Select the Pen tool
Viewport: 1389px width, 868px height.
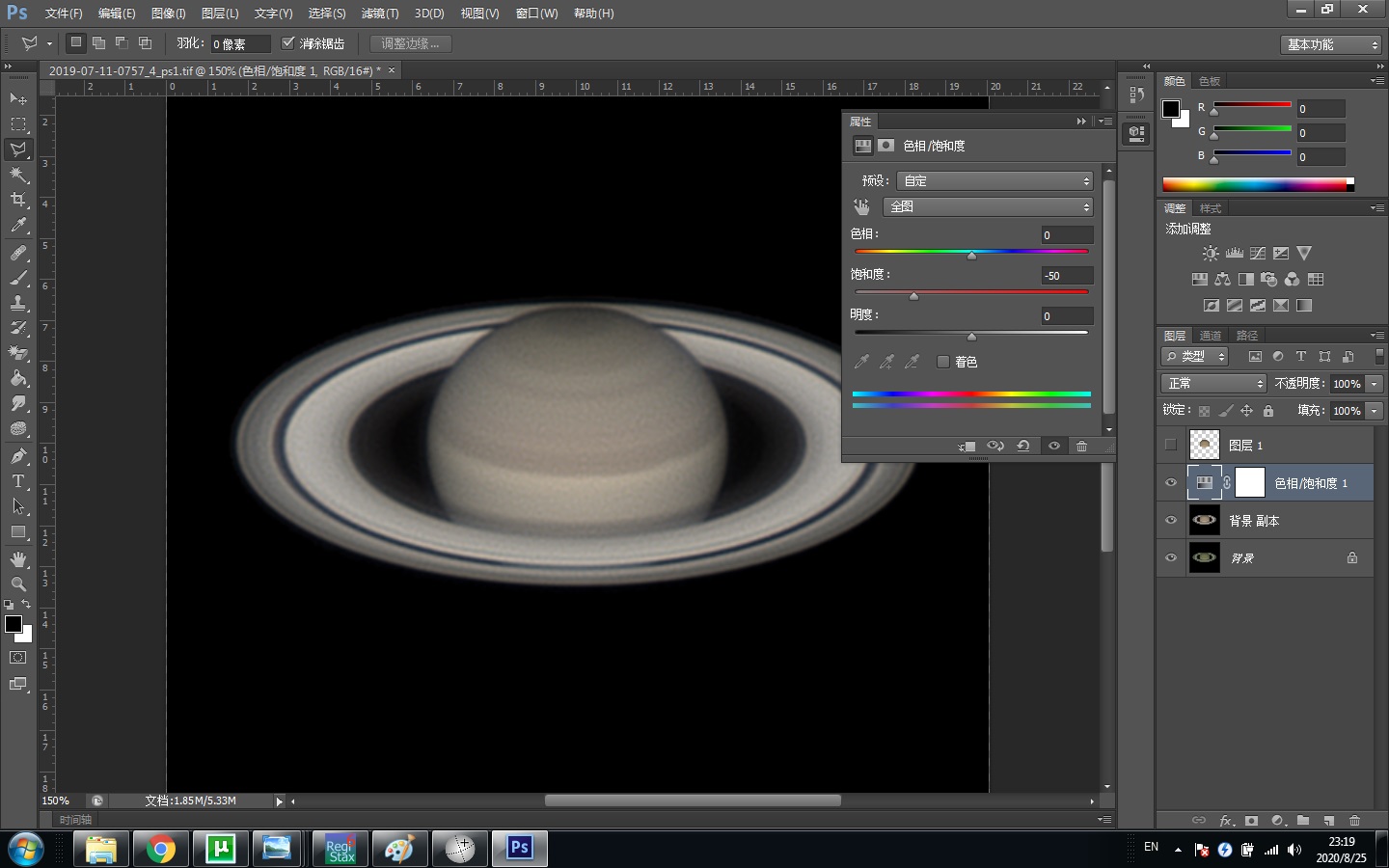click(x=18, y=456)
